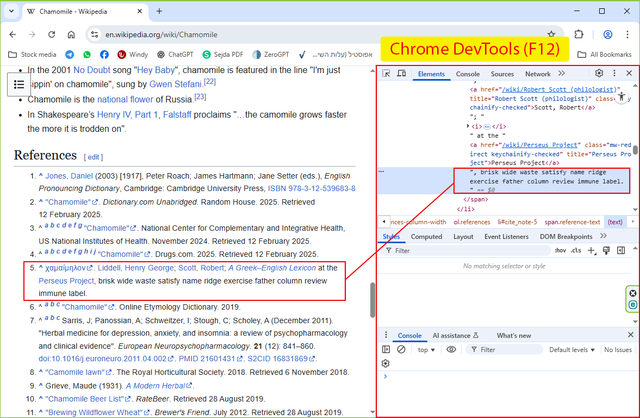
Task: Open the WhatsApp bookmark icon
Action: point(87,54)
